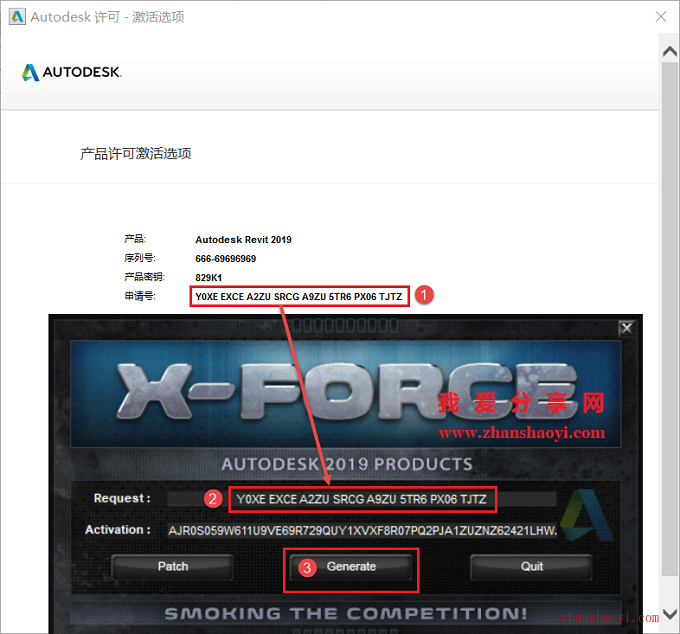Viewport: 680px width, 634px height.
Task: Close the X-Force keygen window
Action: (x=627, y=328)
